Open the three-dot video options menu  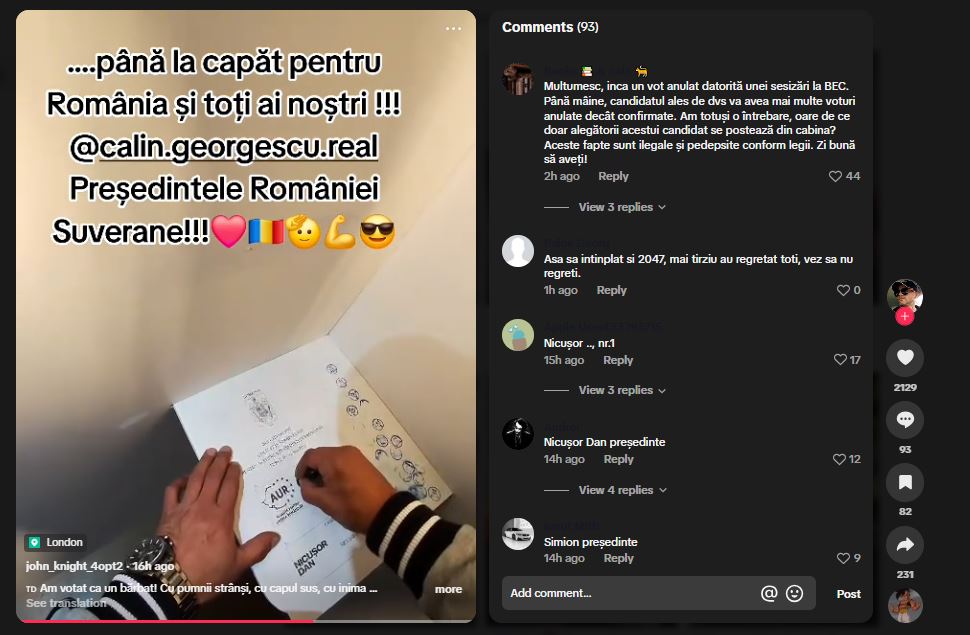pyautogui.click(x=453, y=28)
